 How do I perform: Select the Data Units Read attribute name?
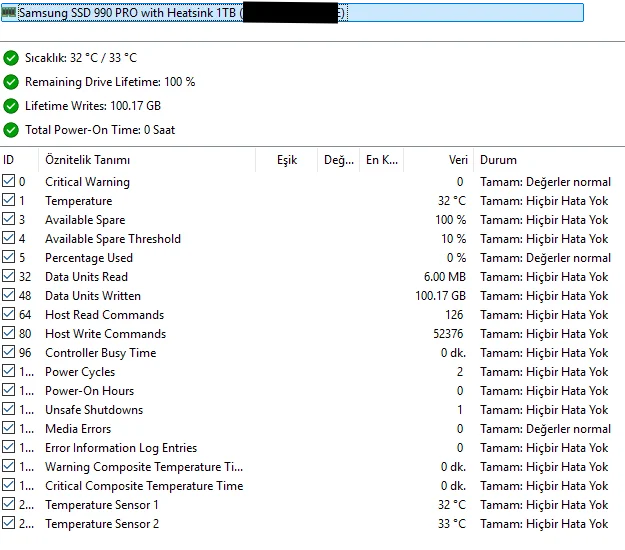(86, 277)
